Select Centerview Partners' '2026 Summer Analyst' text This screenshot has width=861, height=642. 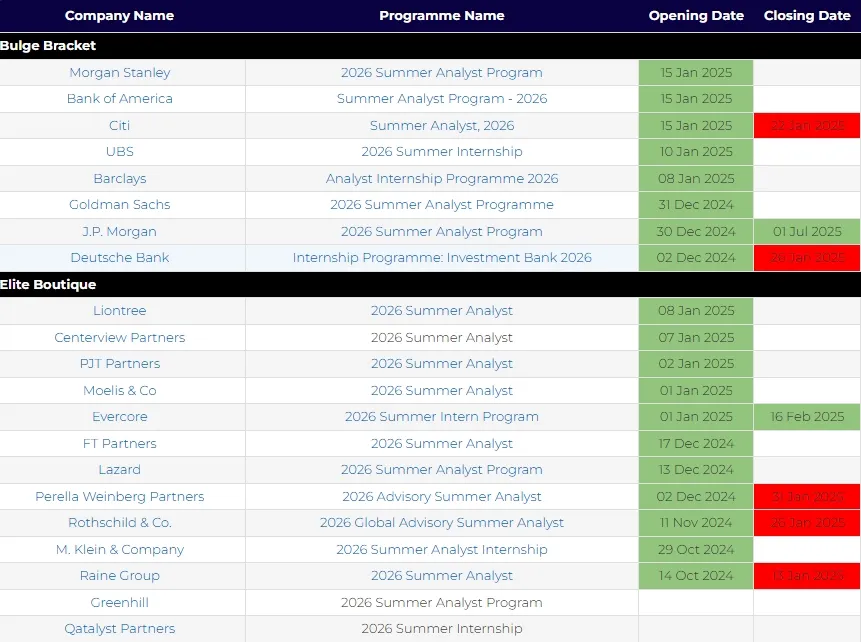coord(441,338)
